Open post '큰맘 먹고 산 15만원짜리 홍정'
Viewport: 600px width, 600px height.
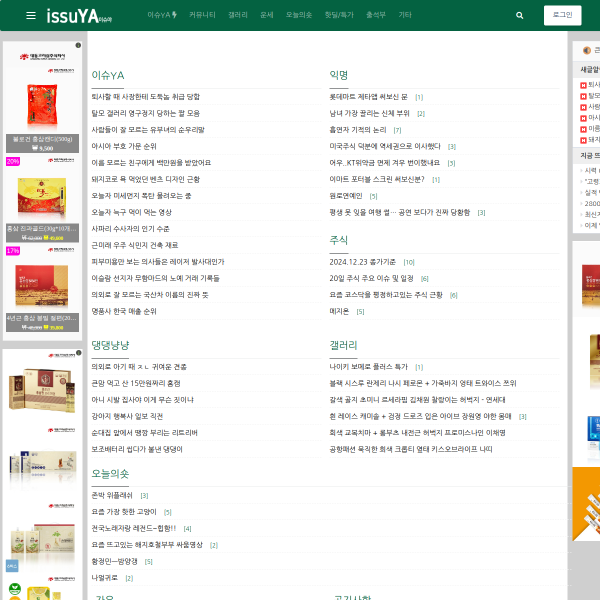[x=136, y=383]
